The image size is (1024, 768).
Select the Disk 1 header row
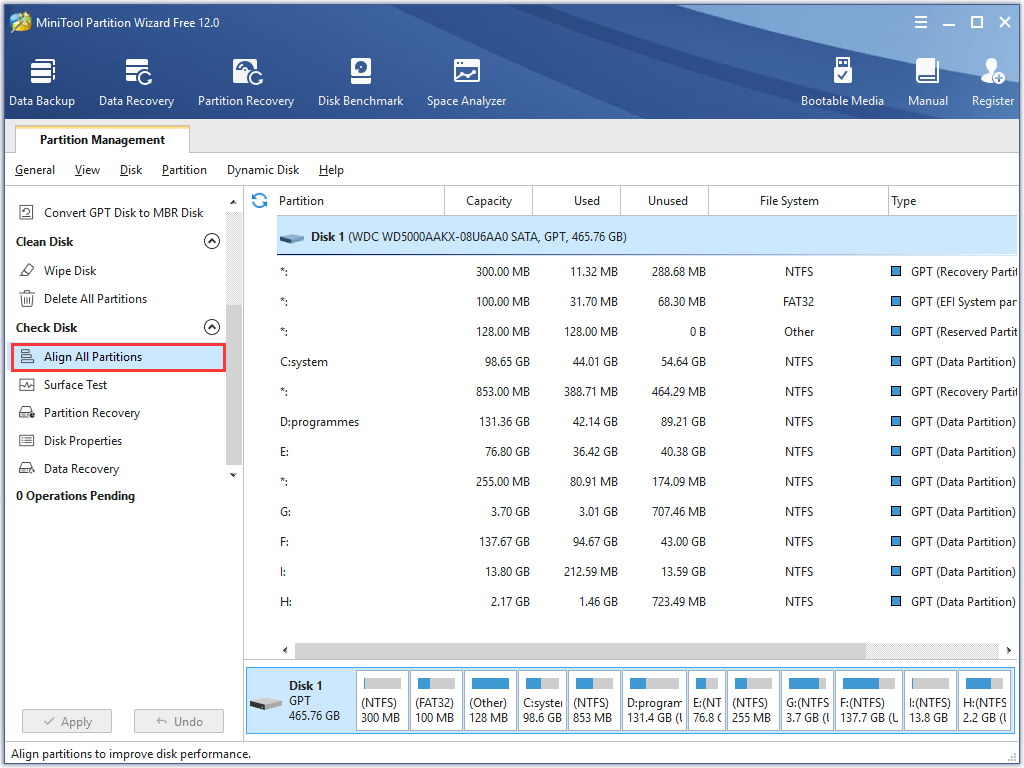647,236
